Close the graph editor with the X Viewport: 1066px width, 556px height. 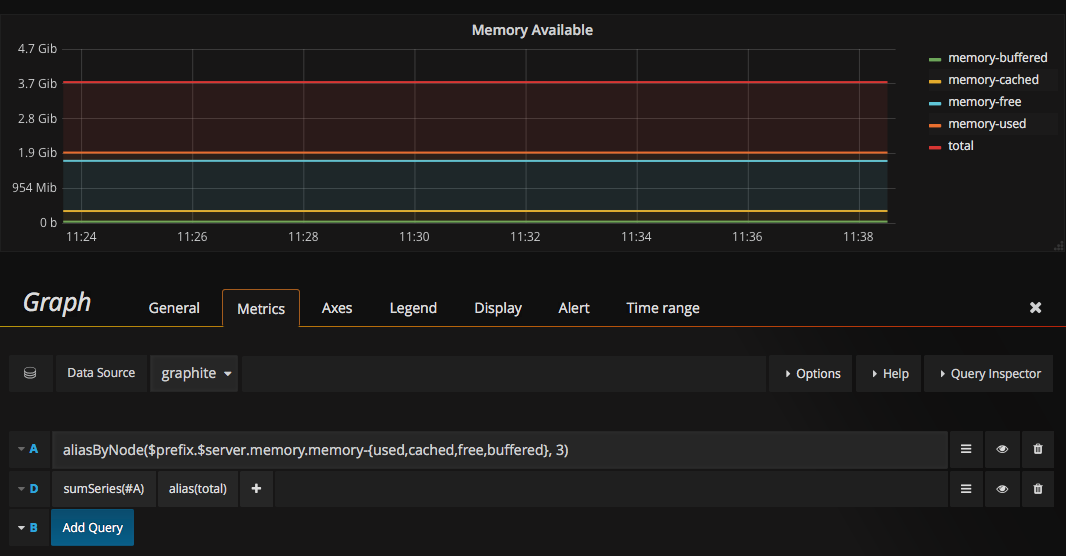pos(1036,308)
